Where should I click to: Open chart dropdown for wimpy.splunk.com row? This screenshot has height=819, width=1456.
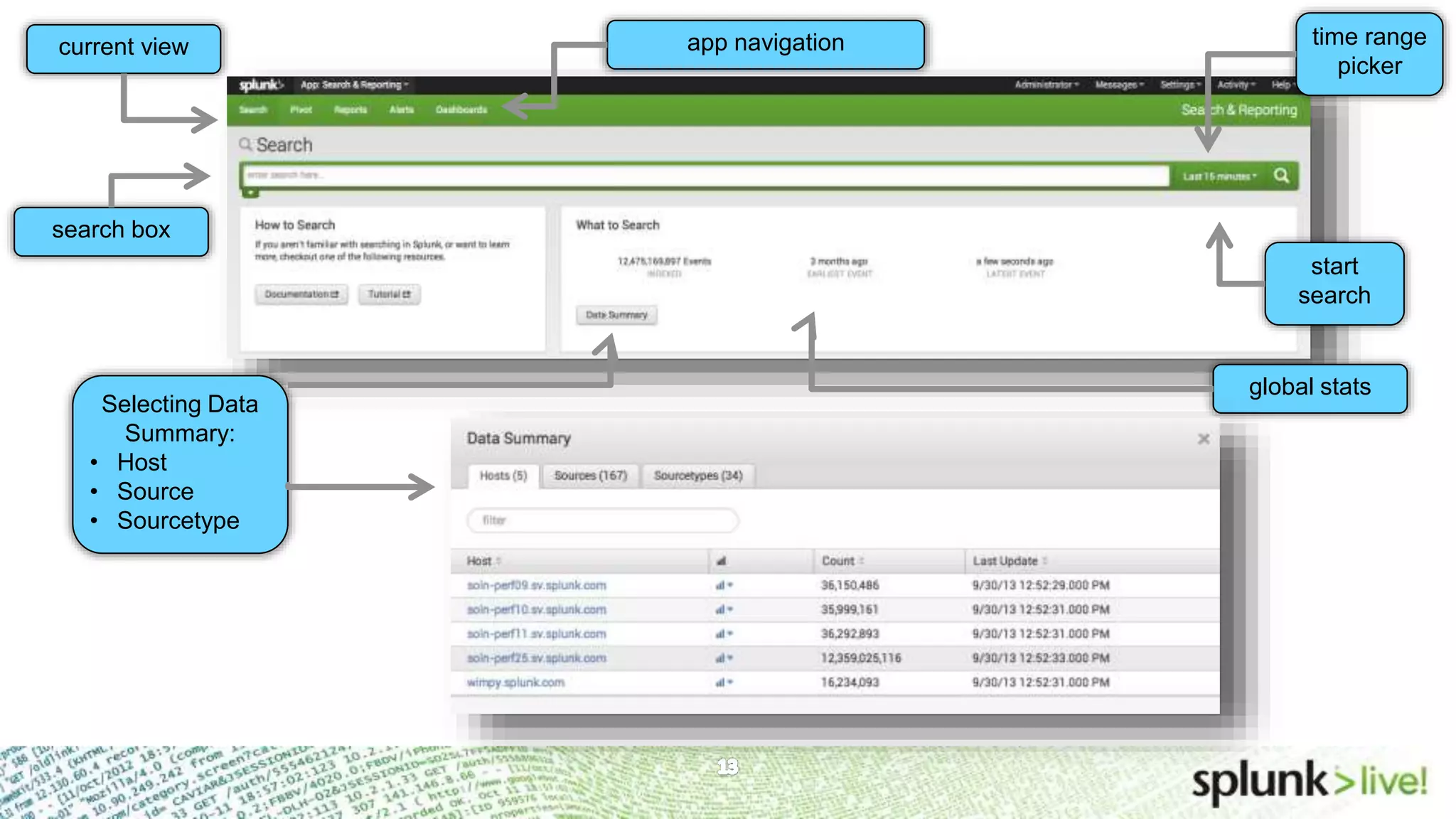[x=724, y=682]
